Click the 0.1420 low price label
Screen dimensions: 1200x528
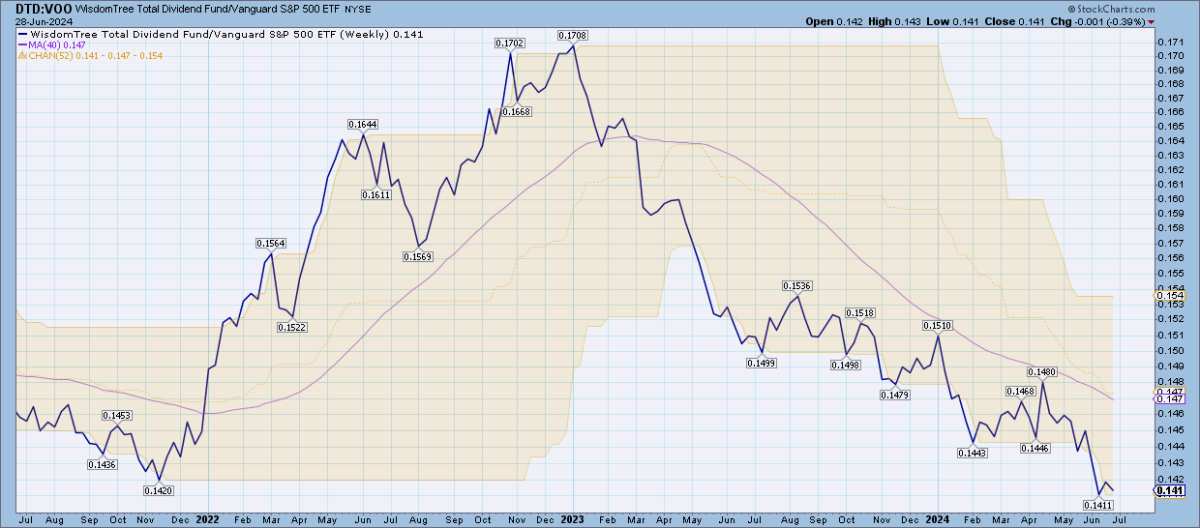point(158,490)
